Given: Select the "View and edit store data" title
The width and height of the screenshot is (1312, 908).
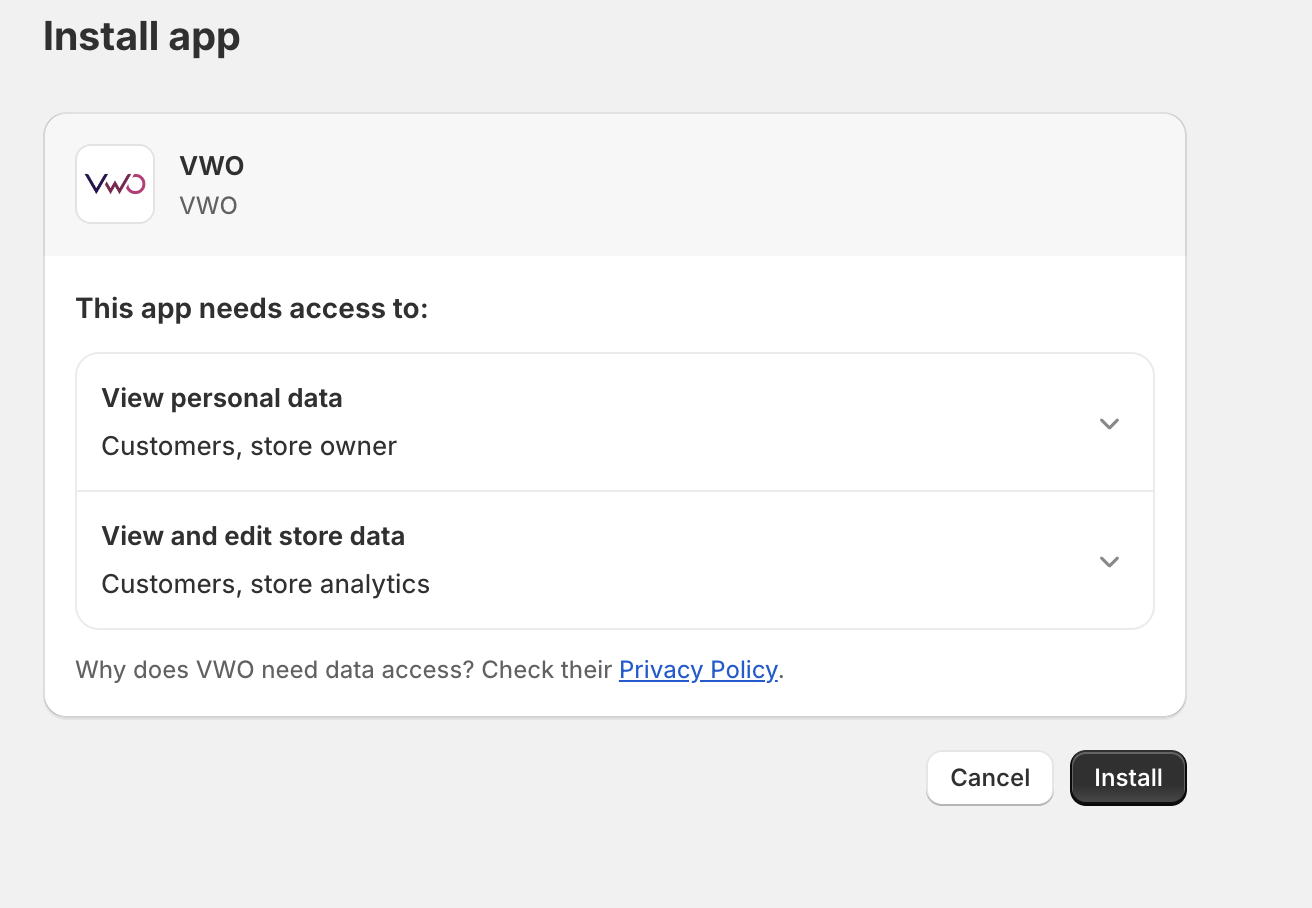Looking at the screenshot, I should pyautogui.click(x=253, y=536).
